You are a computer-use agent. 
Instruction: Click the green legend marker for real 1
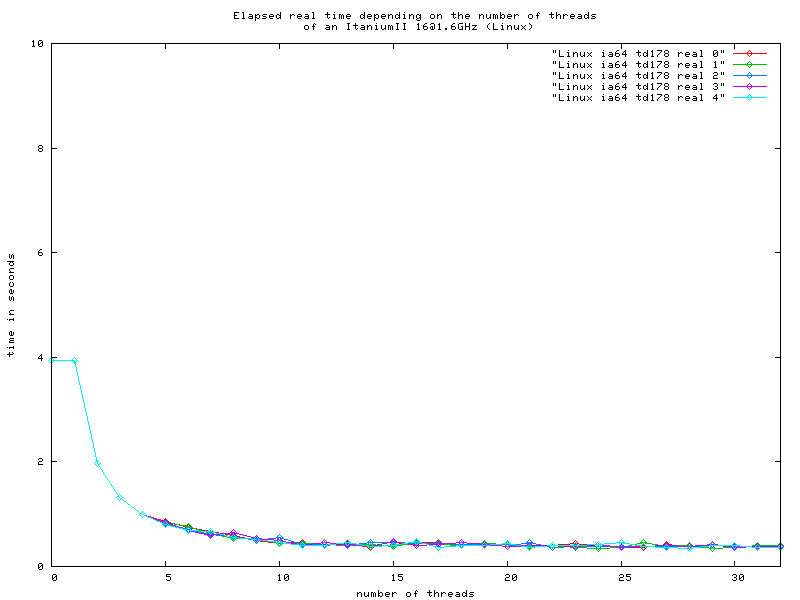tap(749, 64)
